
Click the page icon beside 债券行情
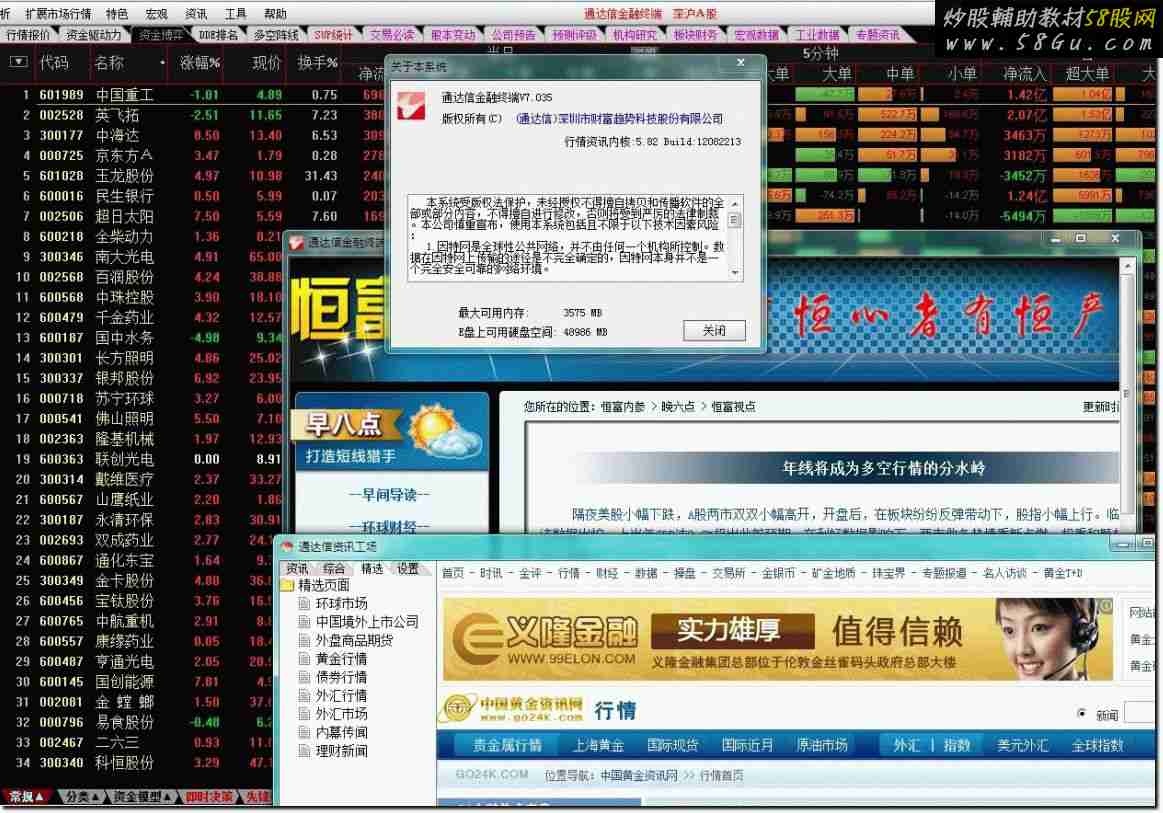(x=304, y=677)
